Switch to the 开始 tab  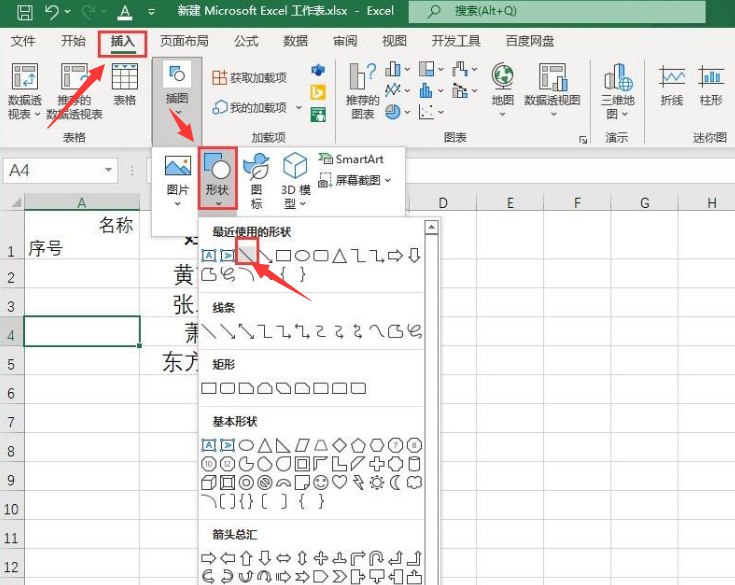73,41
